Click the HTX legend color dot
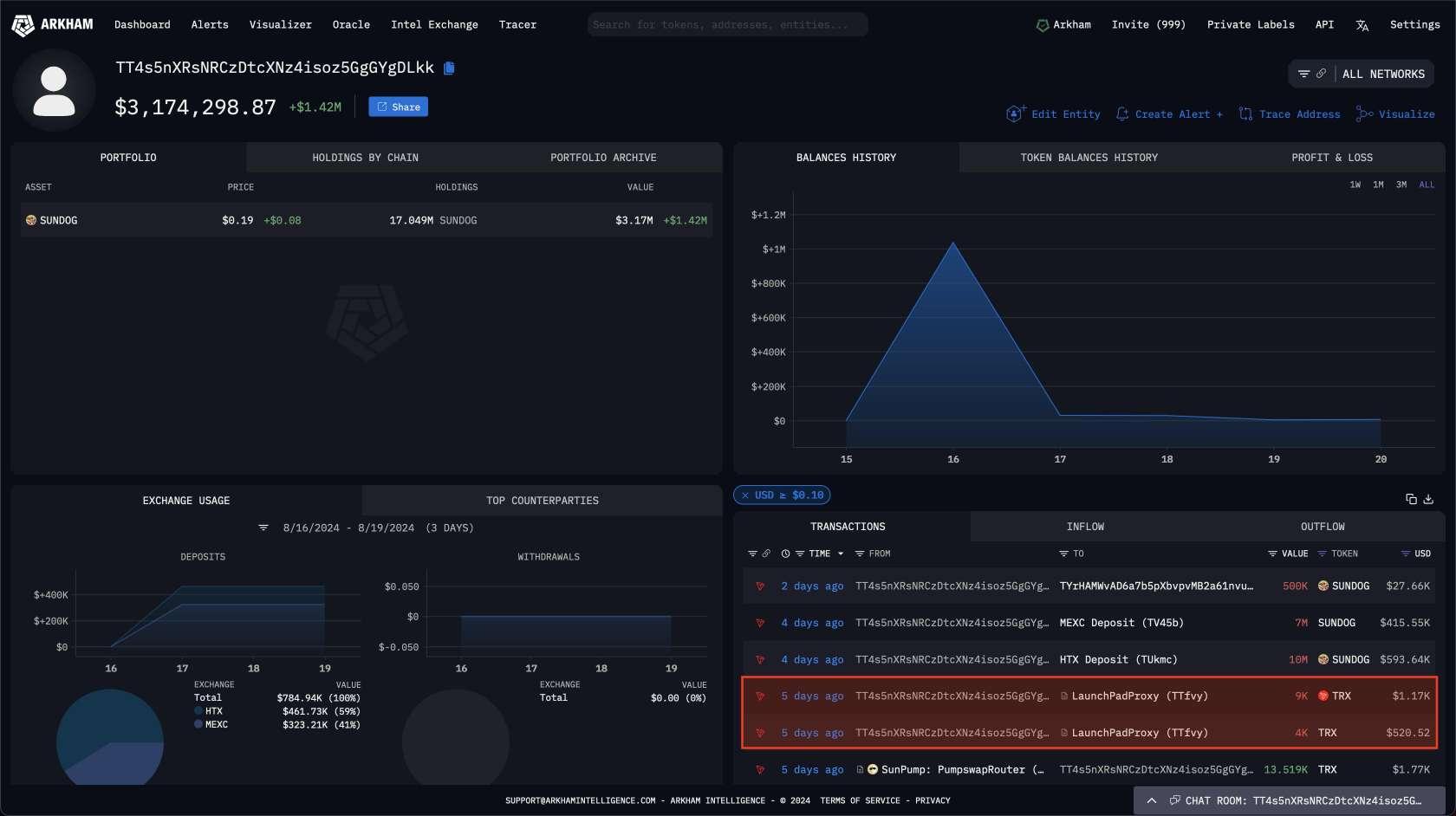The image size is (1456, 816). (198, 711)
